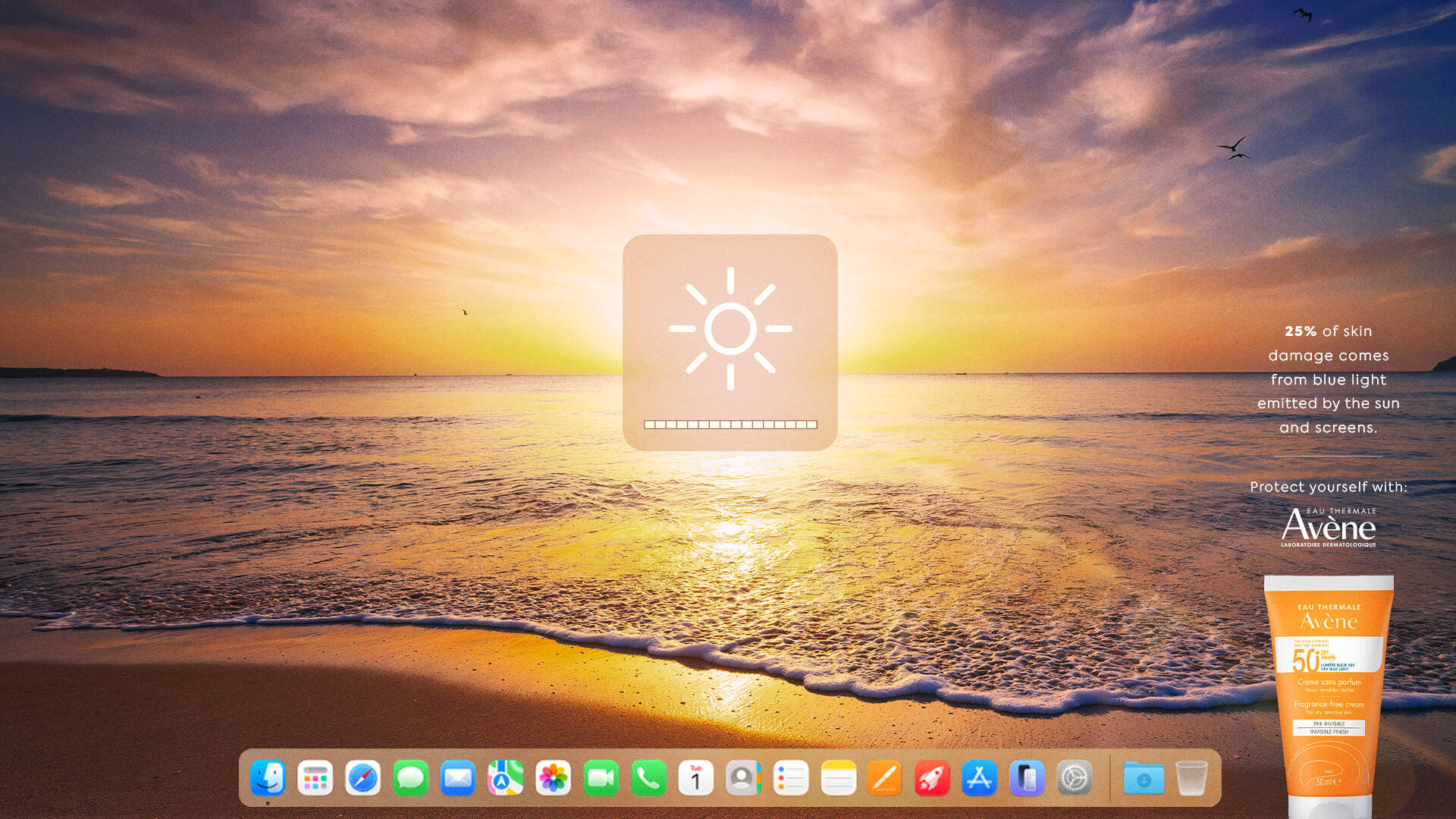The width and height of the screenshot is (1456, 819).
Task: Open the Contacts app
Action: pos(743,778)
